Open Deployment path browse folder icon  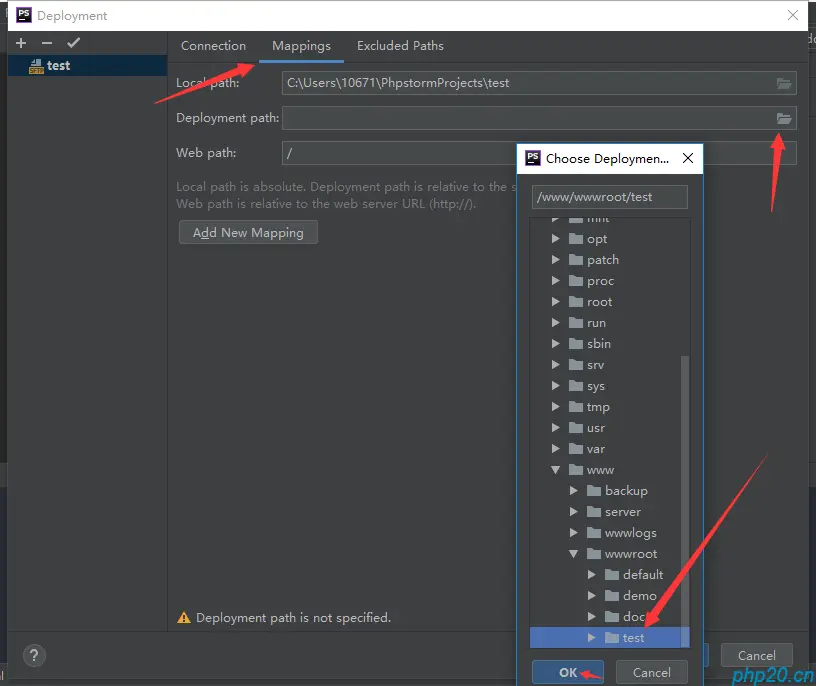pos(784,119)
